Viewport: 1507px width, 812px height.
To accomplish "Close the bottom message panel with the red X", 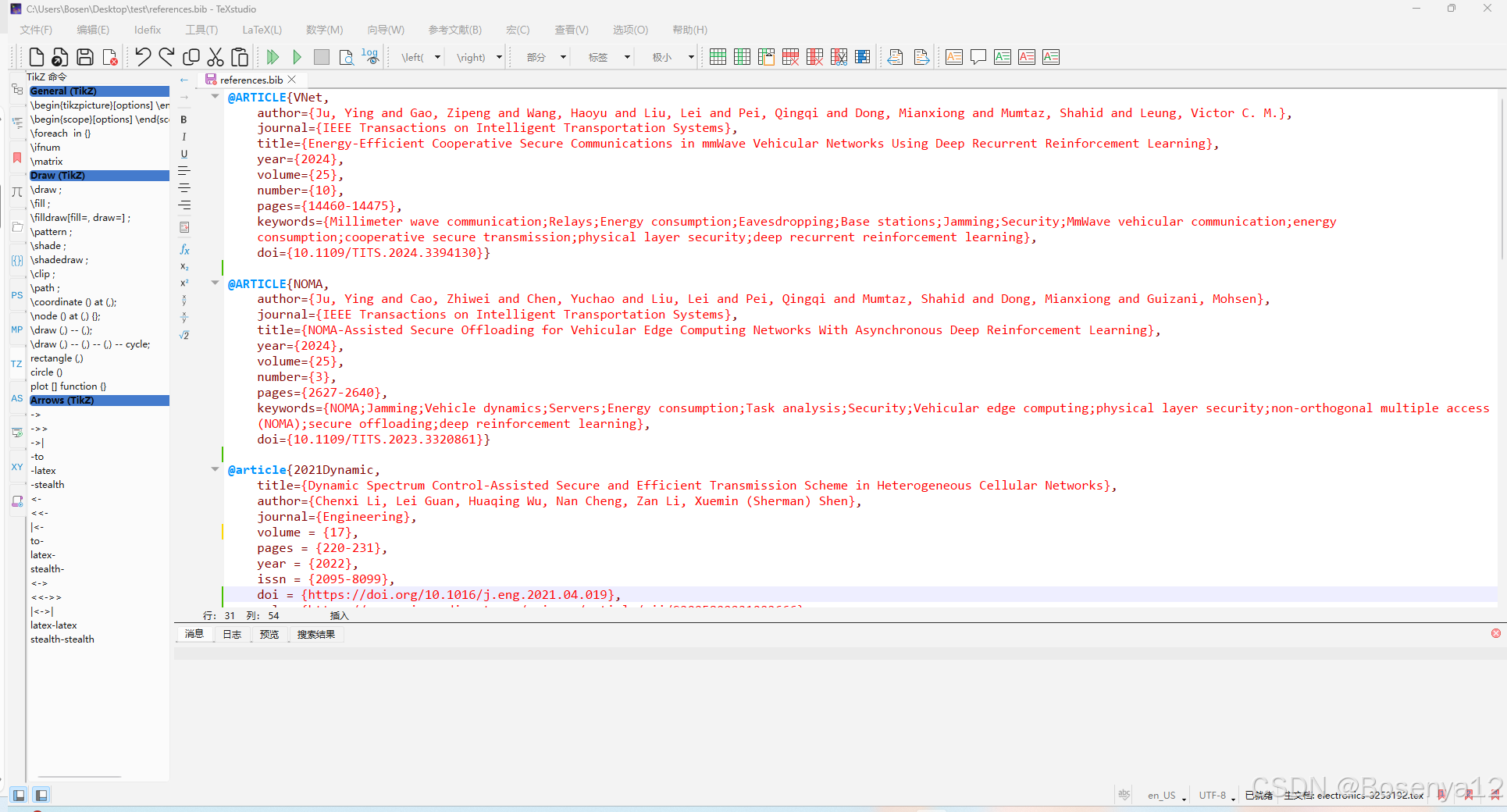I will (x=1496, y=633).
